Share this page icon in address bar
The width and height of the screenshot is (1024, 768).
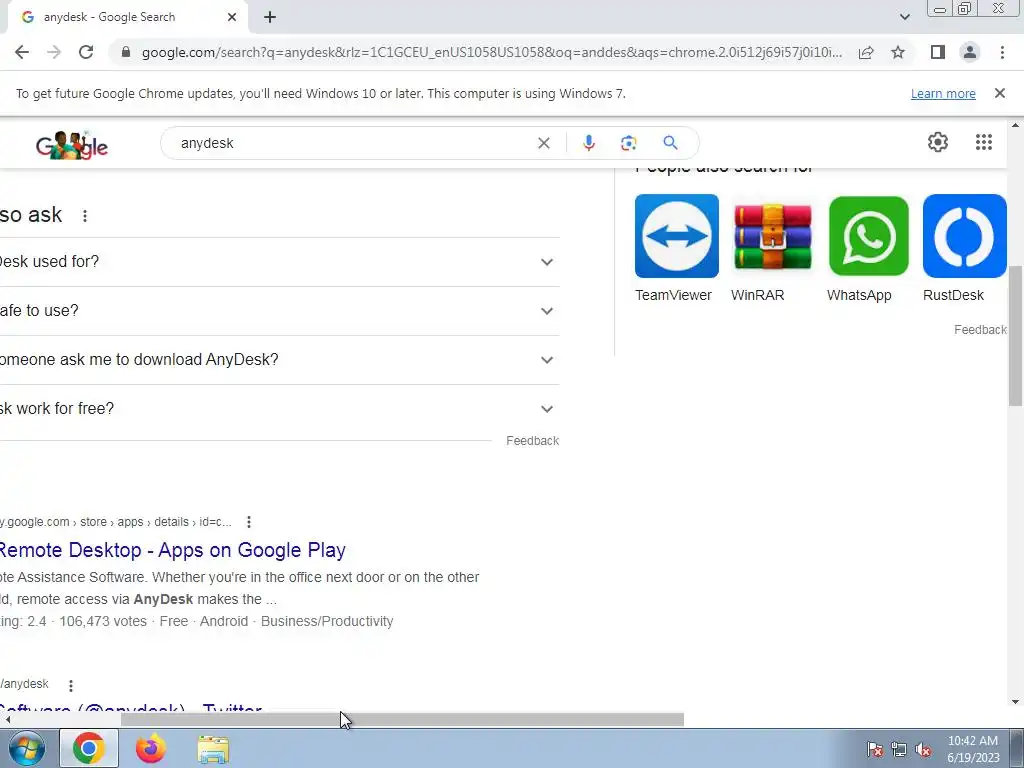[866, 52]
